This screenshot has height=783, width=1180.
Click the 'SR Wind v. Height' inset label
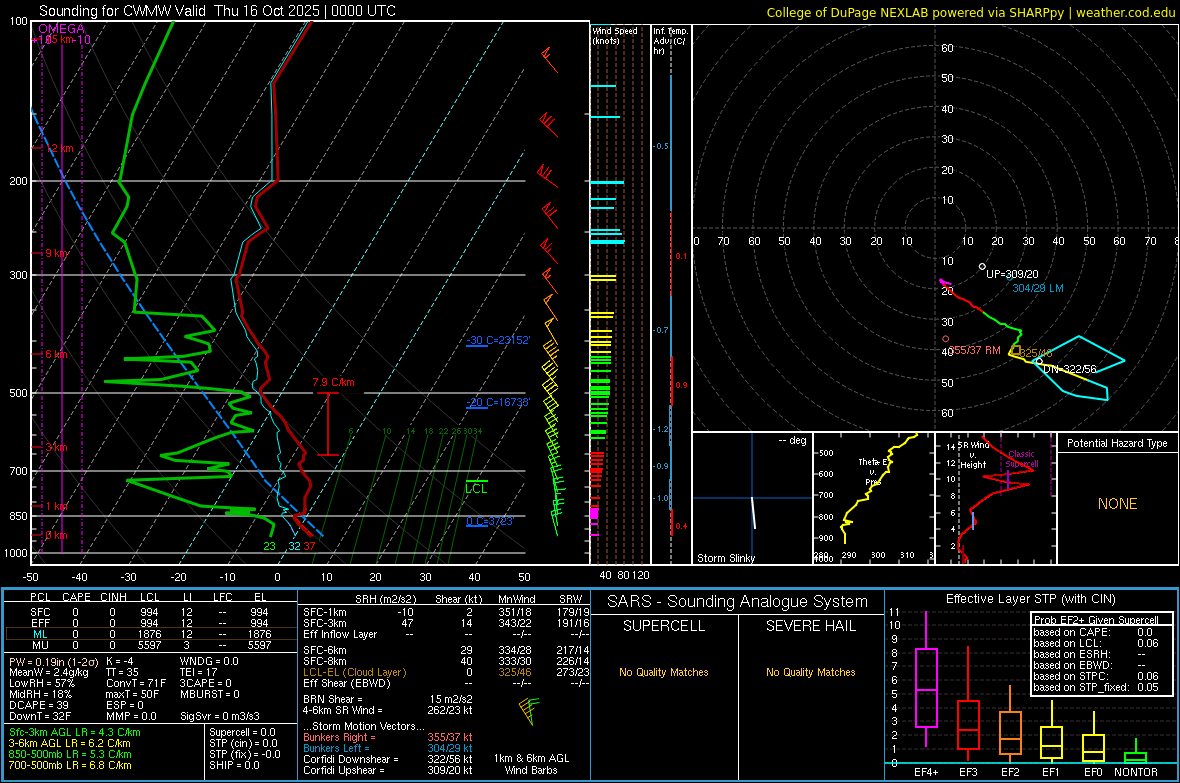pyautogui.click(x=974, y=455)
